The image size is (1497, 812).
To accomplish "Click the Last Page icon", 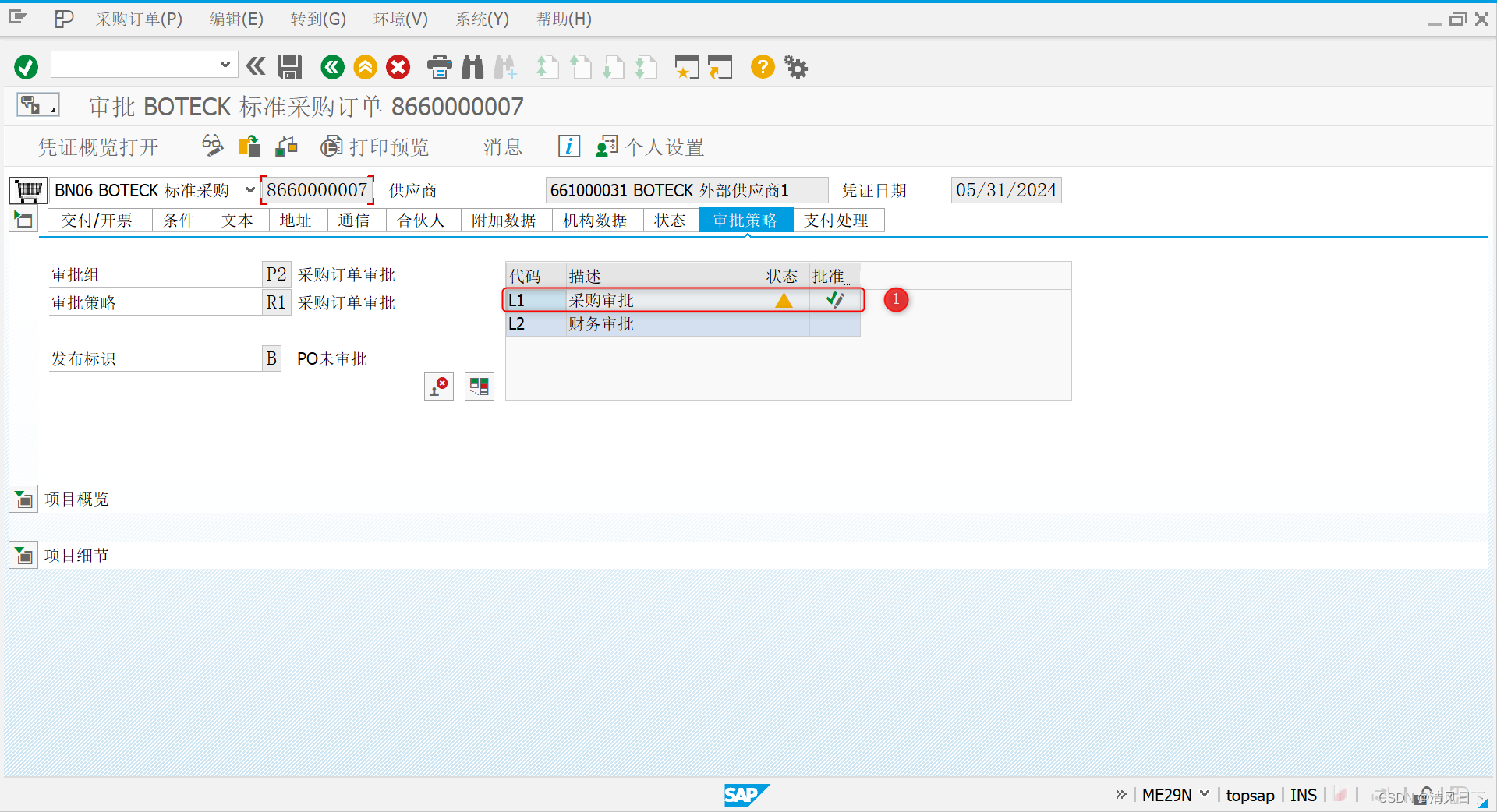I will pyautogui.click(x=646, y=67).
